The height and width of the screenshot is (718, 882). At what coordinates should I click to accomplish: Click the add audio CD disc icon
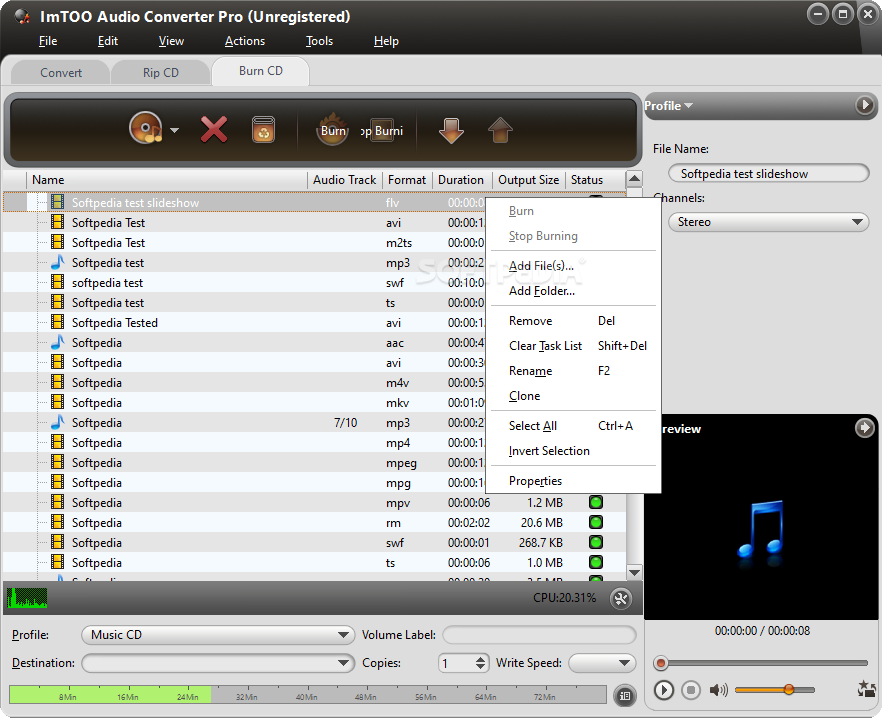point(146,129)
